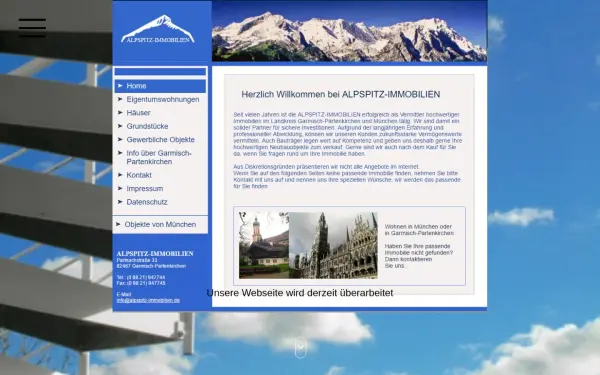This screenshot has height=375, width=600.
Task: Click the scroll-down chevron indicator
Action: pyautogui.click(x=301, y=347)
